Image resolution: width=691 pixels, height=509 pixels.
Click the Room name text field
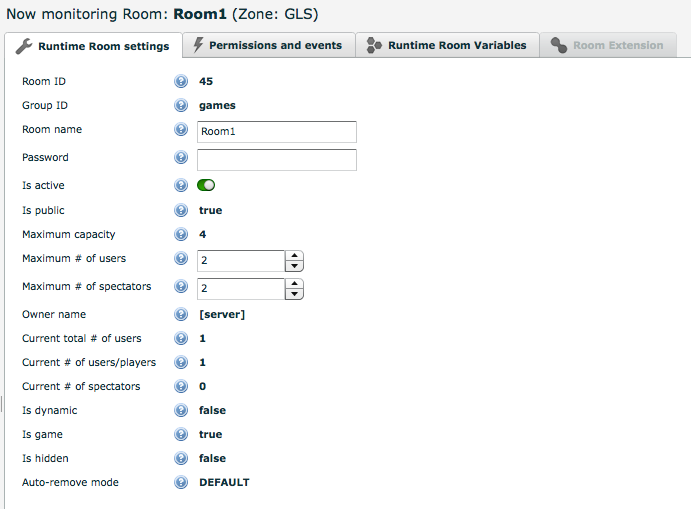pos(276,132)
